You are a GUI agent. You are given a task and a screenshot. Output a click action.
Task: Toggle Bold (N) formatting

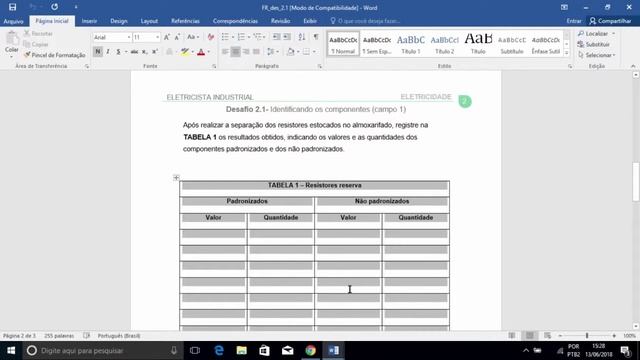click(98, 52)
